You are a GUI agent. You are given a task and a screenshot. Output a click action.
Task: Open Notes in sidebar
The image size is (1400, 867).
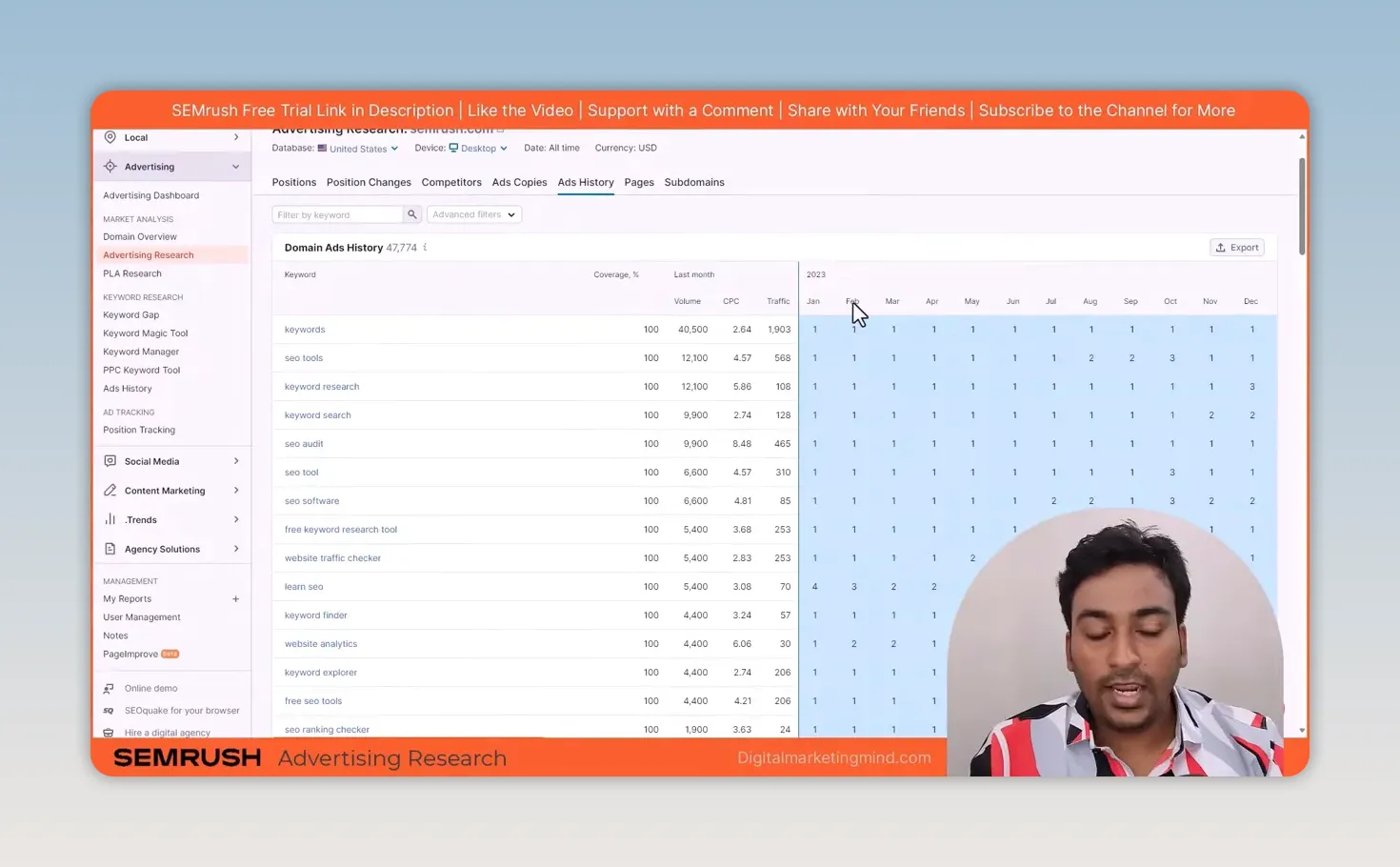115,635
